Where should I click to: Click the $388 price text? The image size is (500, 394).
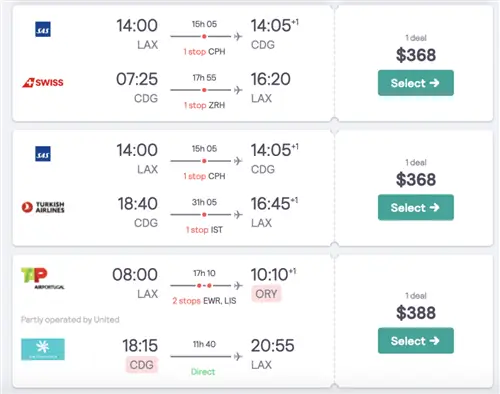(416, 313)
